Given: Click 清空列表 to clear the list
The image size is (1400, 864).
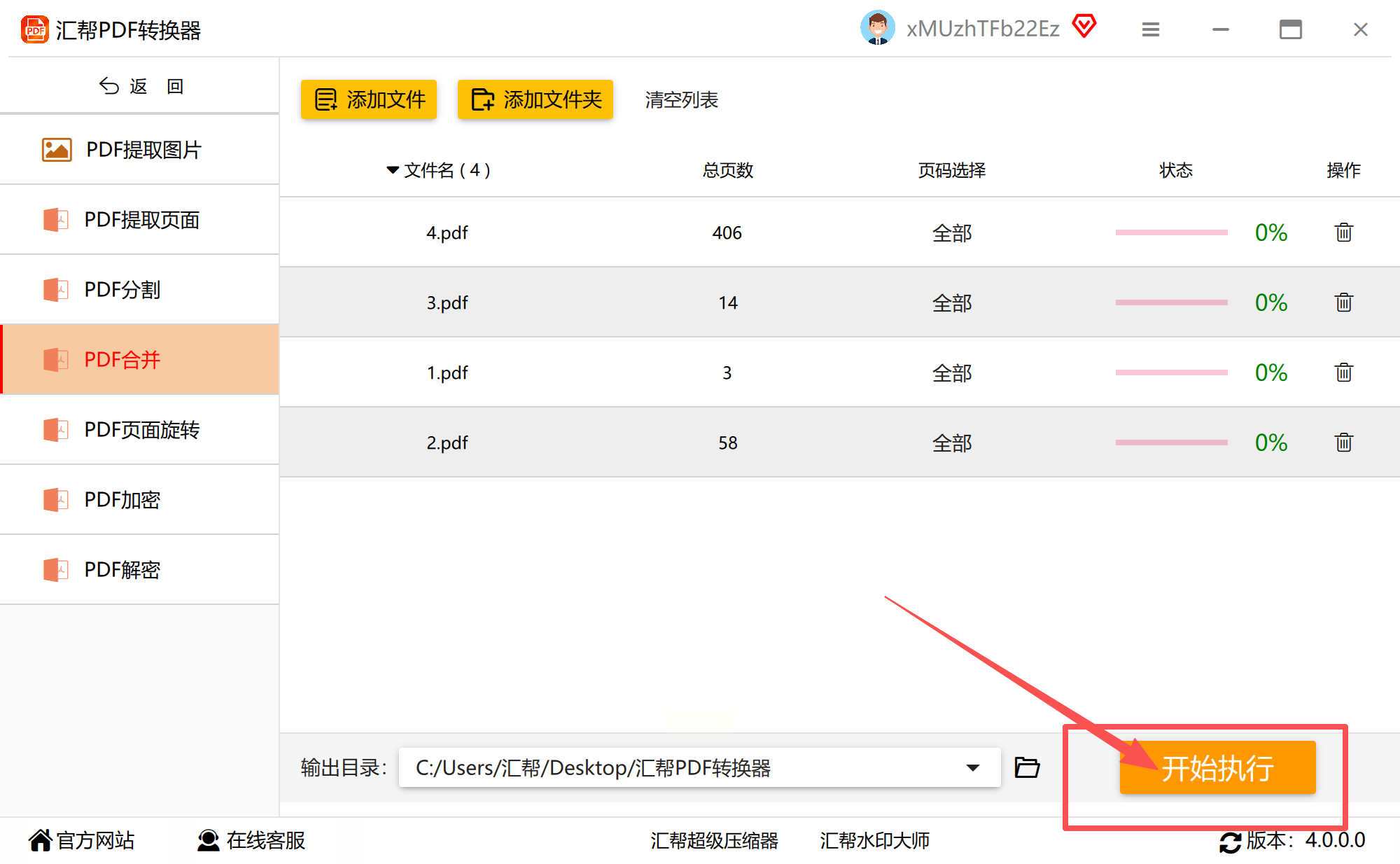Looking at the screenshot, I should [x=681, y=99].
